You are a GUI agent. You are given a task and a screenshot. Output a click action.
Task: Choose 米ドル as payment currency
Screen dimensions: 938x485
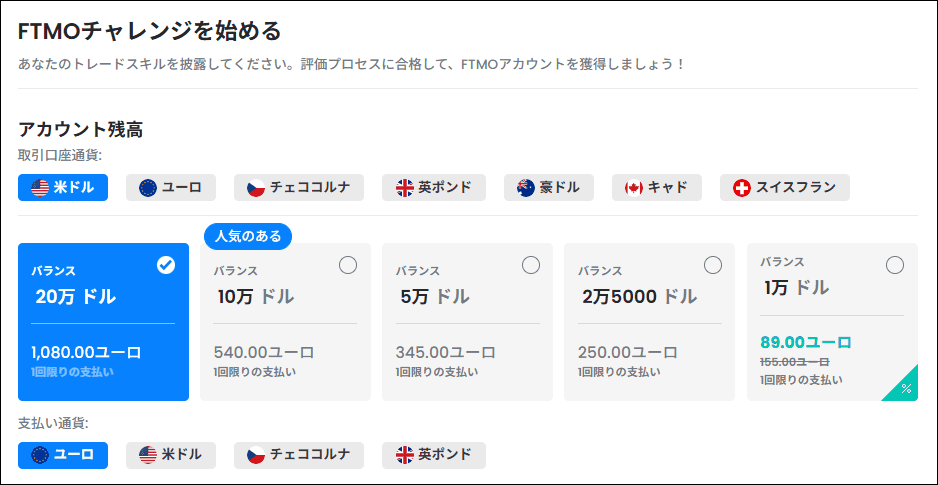(x=170, y=455)
